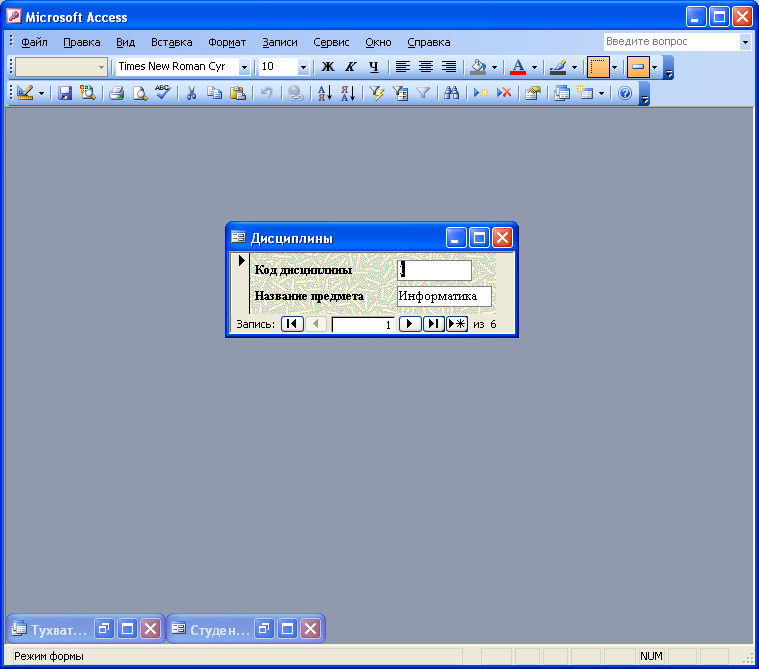The height and width of the screenshot is (669, 759).
Task: Click the New Object icon
Action: pyautogui.click(x=585, y=92)
